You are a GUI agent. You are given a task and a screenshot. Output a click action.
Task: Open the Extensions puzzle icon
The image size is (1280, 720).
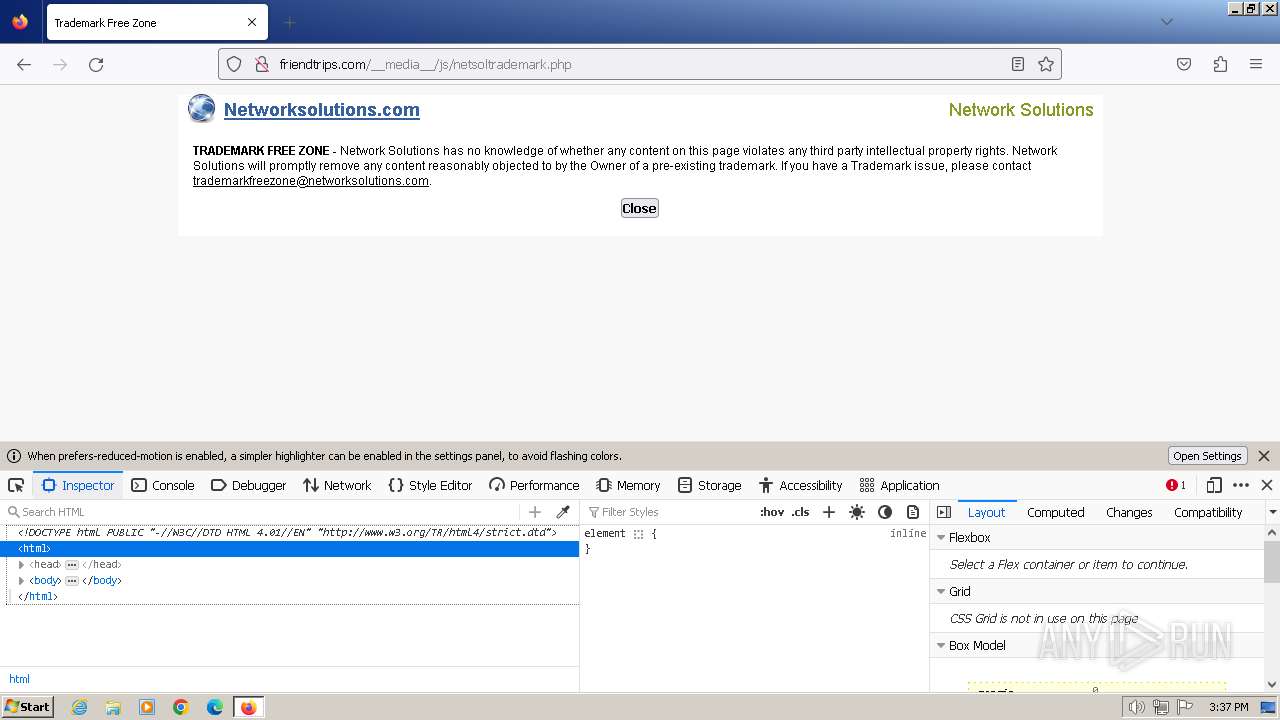1220,64
